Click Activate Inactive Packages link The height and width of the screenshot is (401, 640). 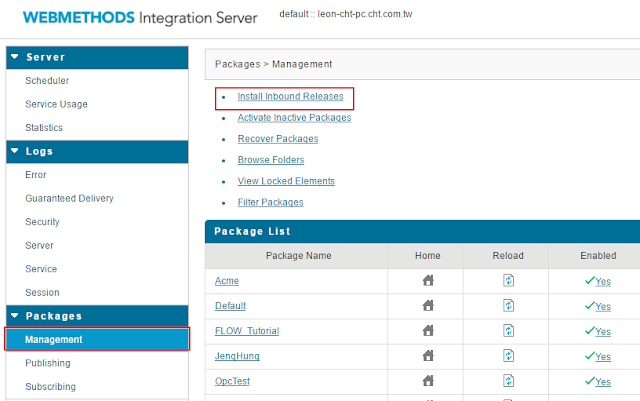(294, 118)
